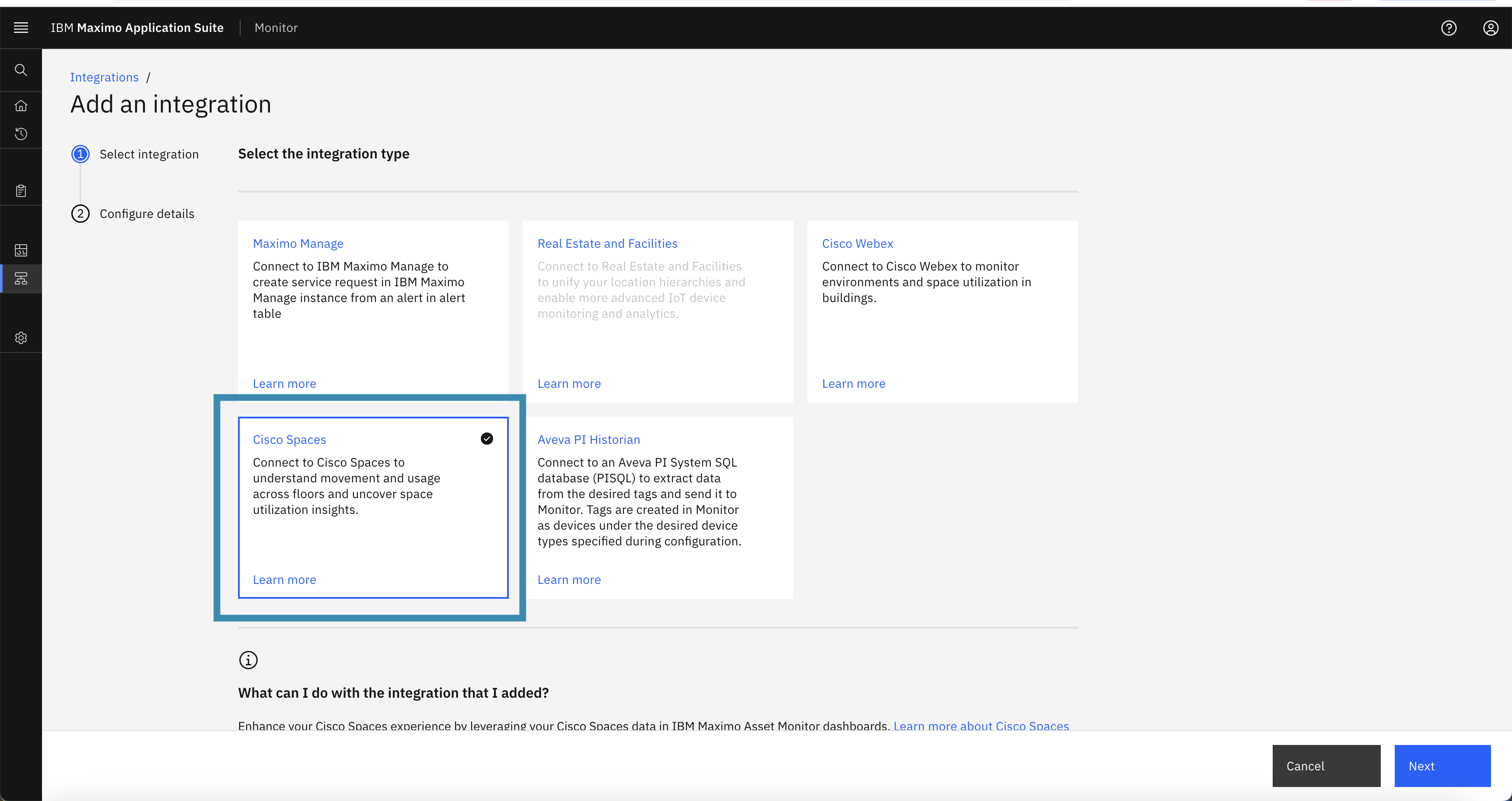
Task: Click the Cancel button
Action: coord(1326,766)
